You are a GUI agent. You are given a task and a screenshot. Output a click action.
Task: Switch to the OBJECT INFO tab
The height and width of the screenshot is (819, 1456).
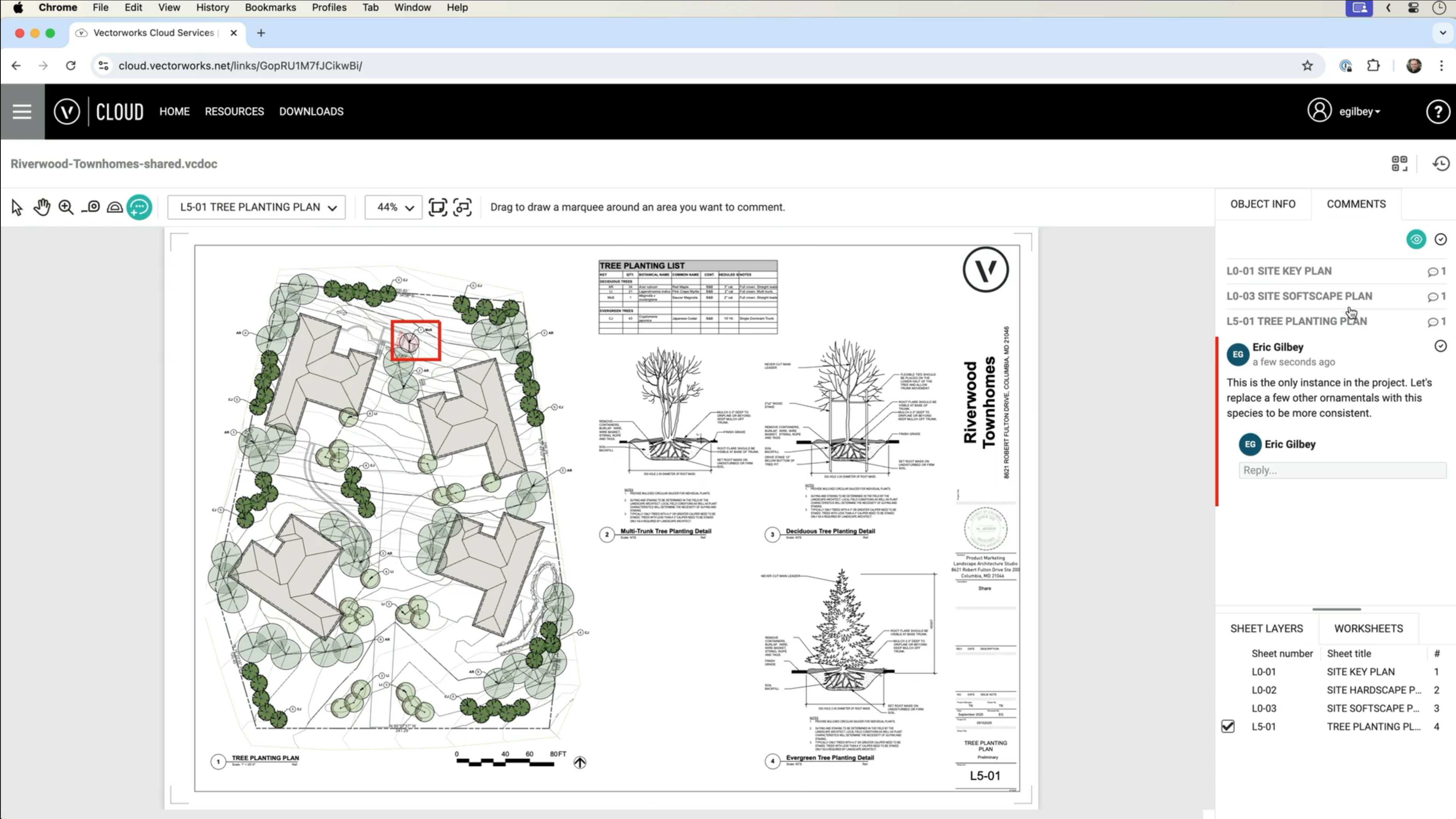1263,204
